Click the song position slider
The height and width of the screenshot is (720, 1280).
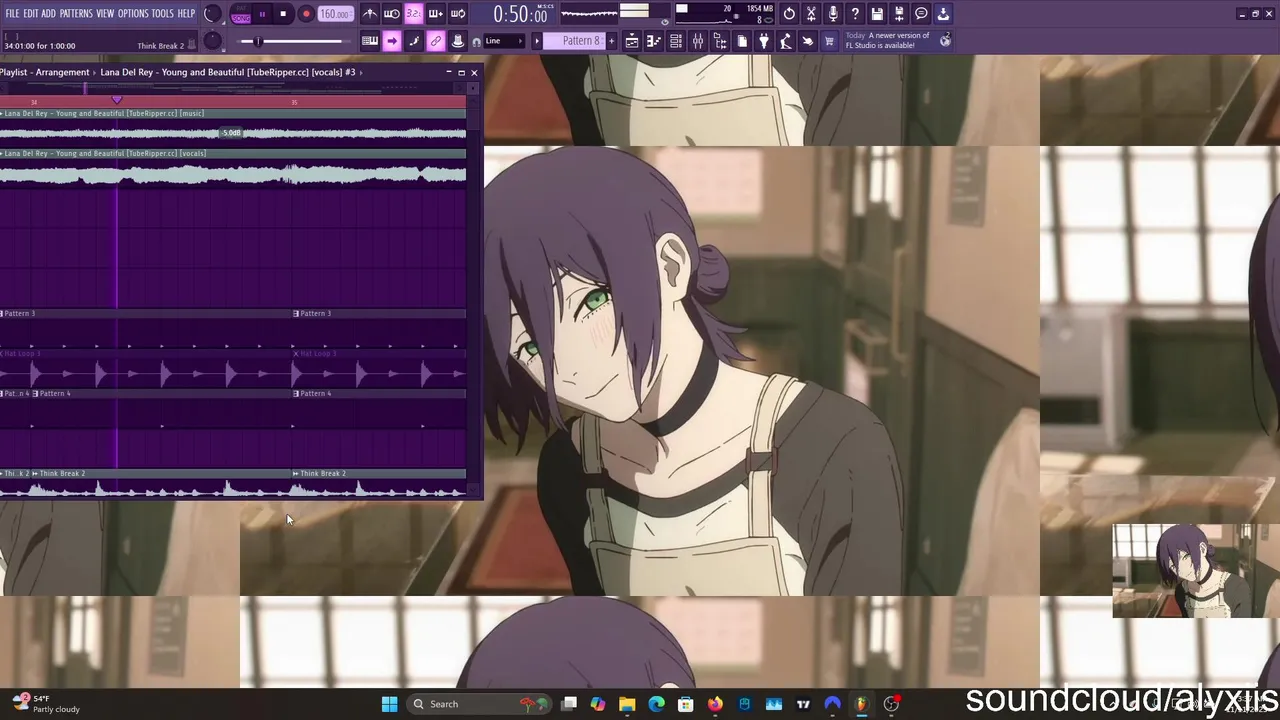tap(296, 41)
